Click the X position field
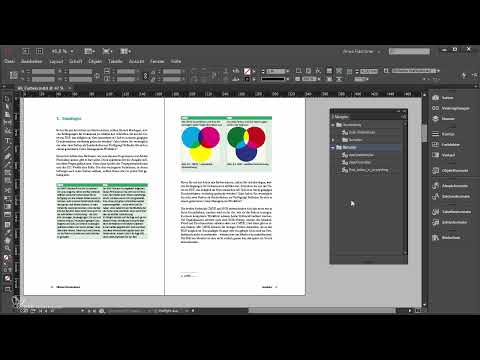This screenshot has height=360, width=480. point(43,72)
